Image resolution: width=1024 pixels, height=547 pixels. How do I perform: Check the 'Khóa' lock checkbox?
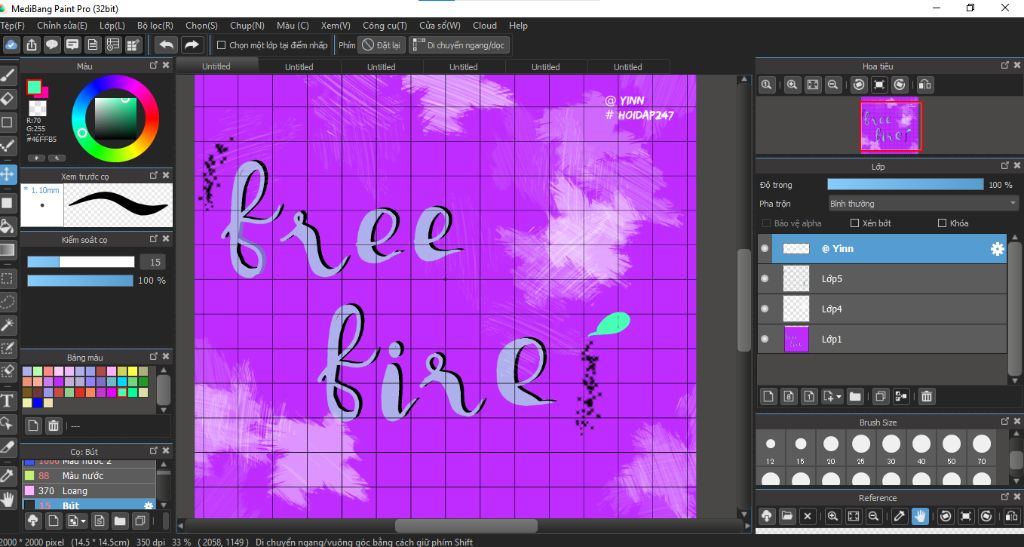tap(942, 223)
